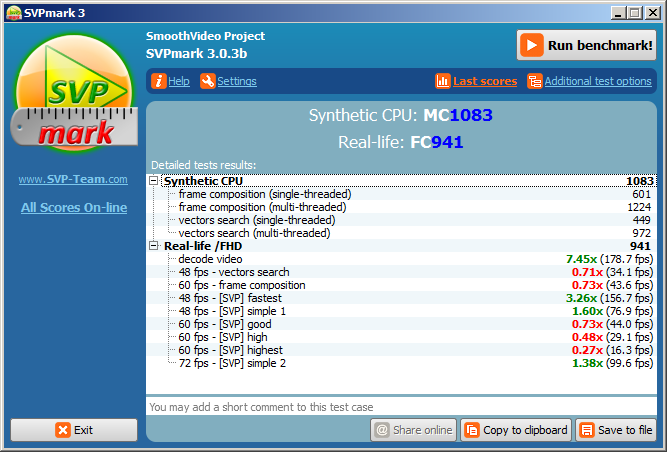Select frame composition (multi-threaded) row

pos(401,207)
